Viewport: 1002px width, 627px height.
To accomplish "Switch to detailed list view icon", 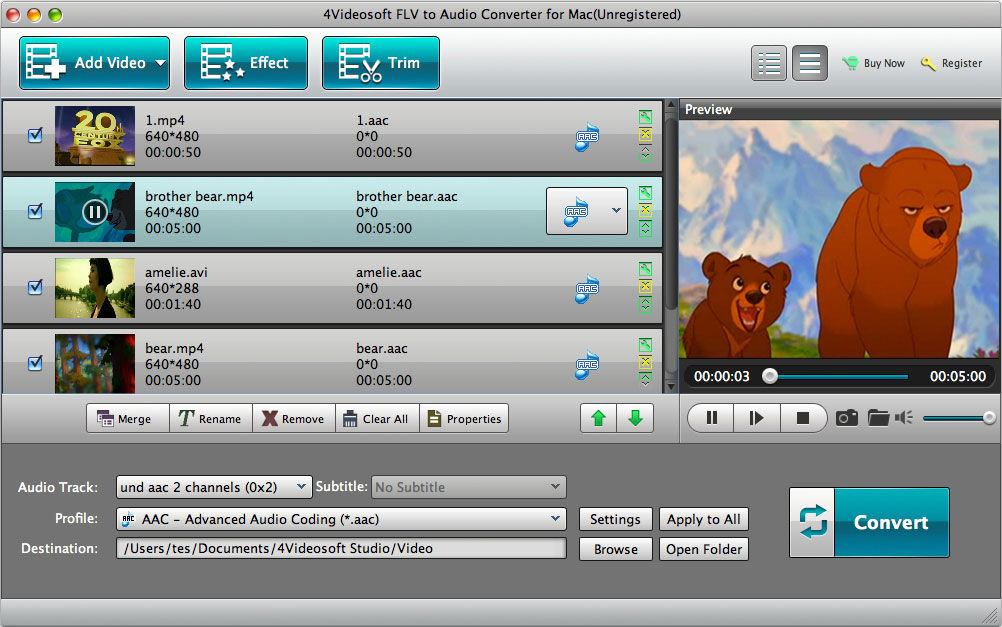I will coord(769,63).
